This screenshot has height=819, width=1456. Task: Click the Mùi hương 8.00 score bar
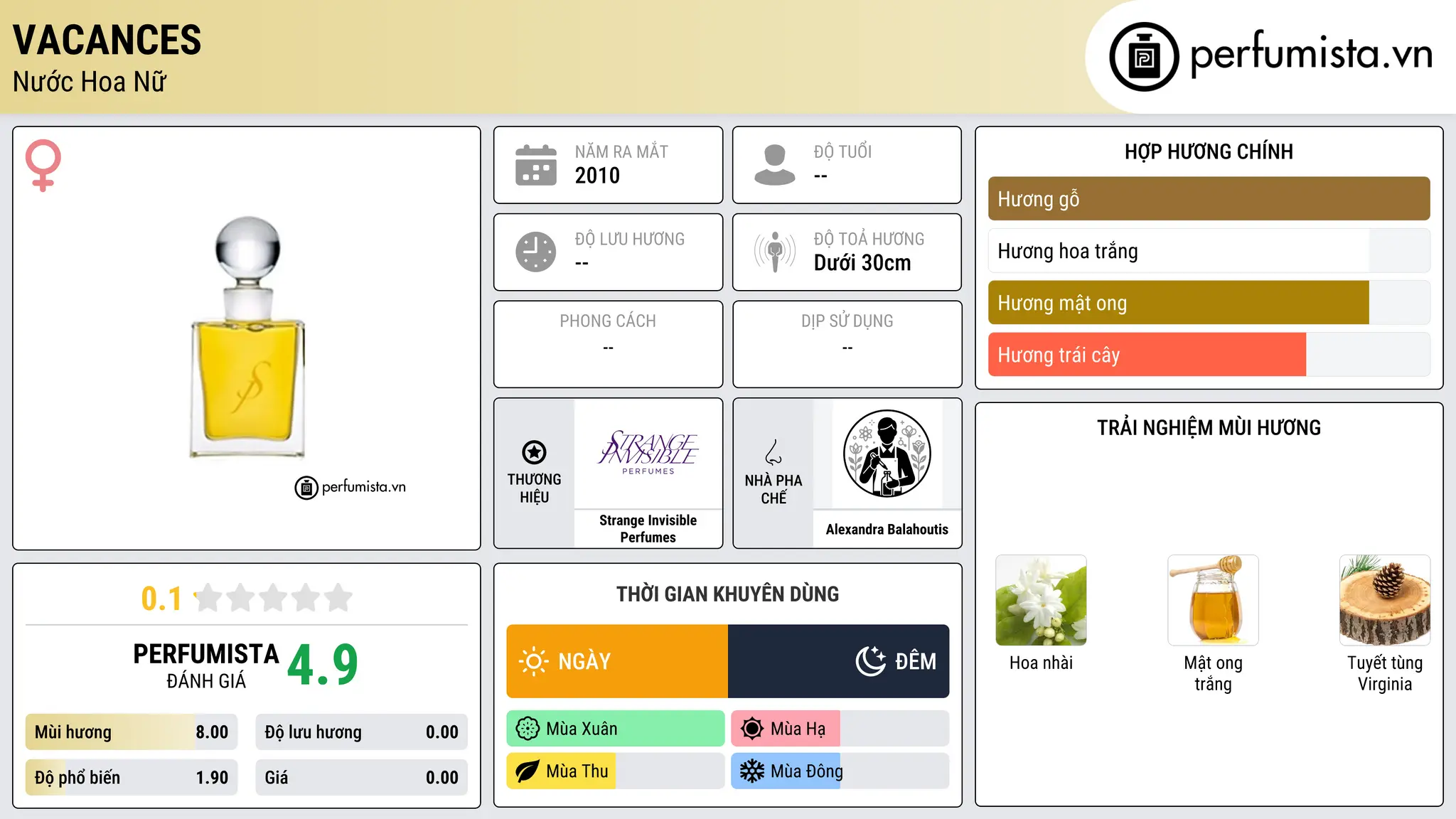pyautogui.click(x=132, y=732)
